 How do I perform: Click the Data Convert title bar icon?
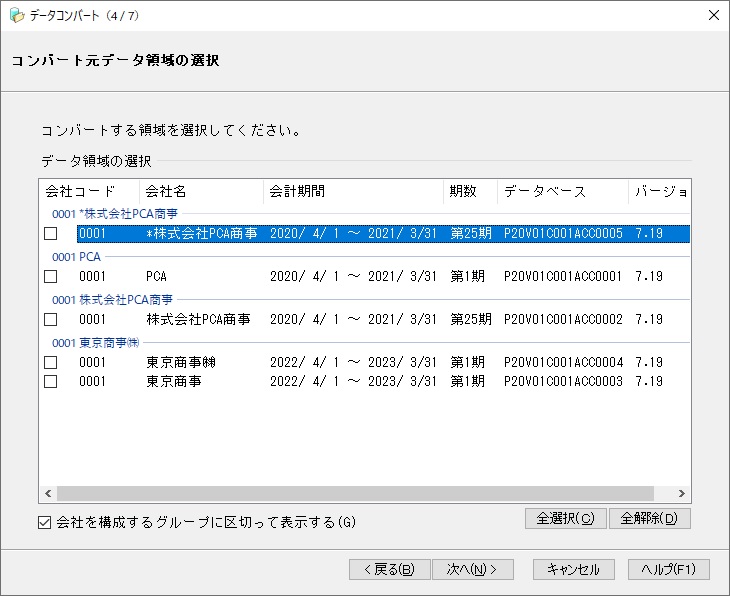click(17, 15)
